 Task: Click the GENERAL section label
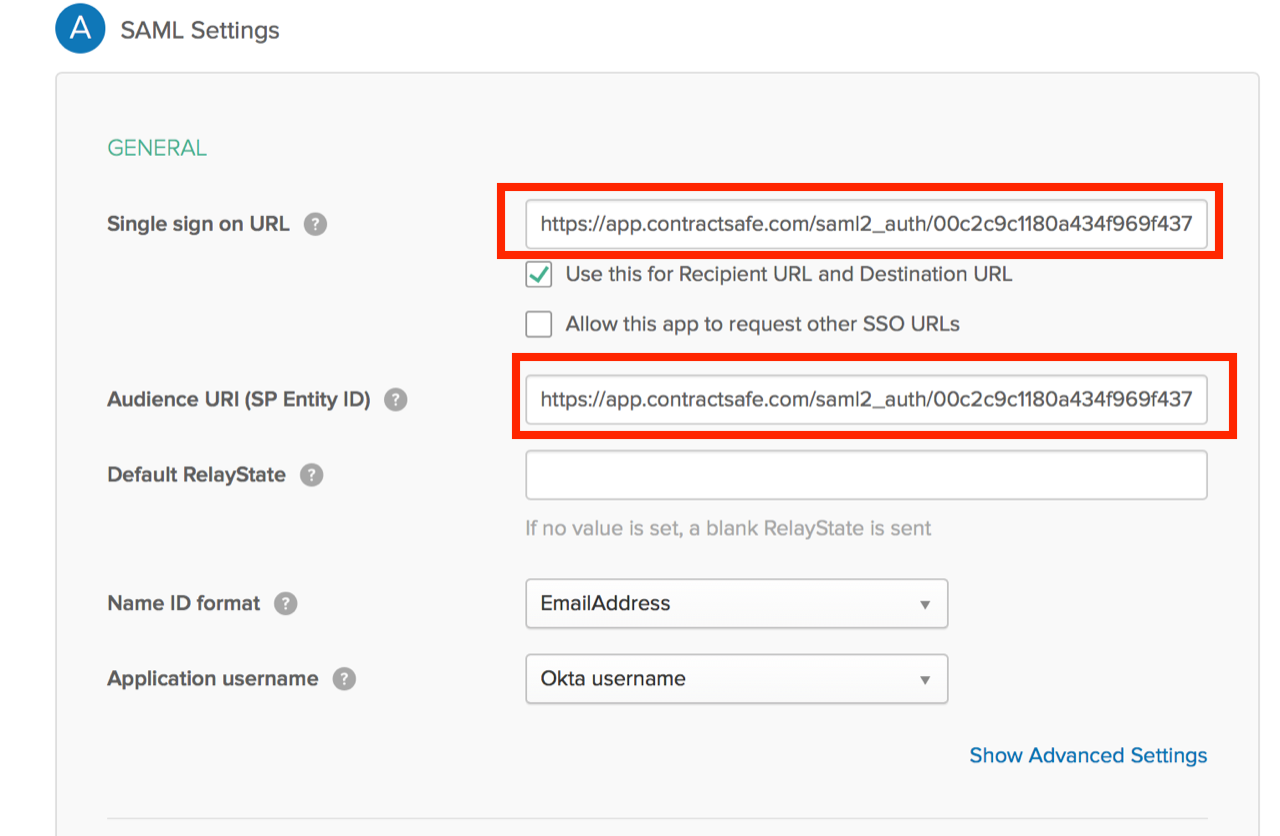(x=157, y=148)
